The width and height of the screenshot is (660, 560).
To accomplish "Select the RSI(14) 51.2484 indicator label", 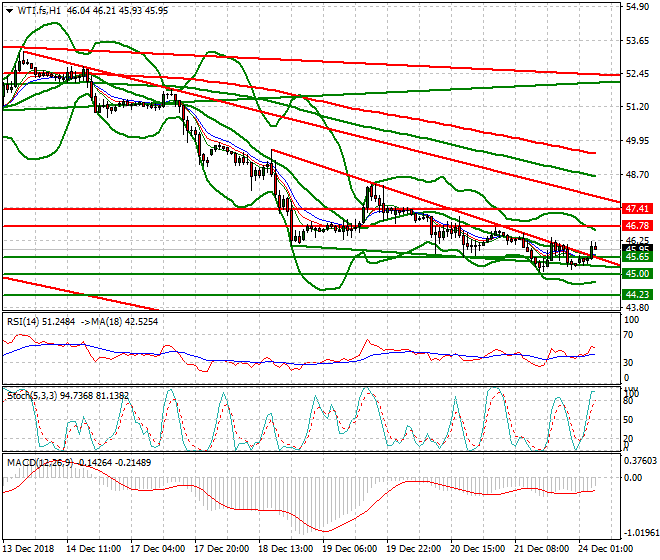I will pyautogui.click(x=41, y=322).
